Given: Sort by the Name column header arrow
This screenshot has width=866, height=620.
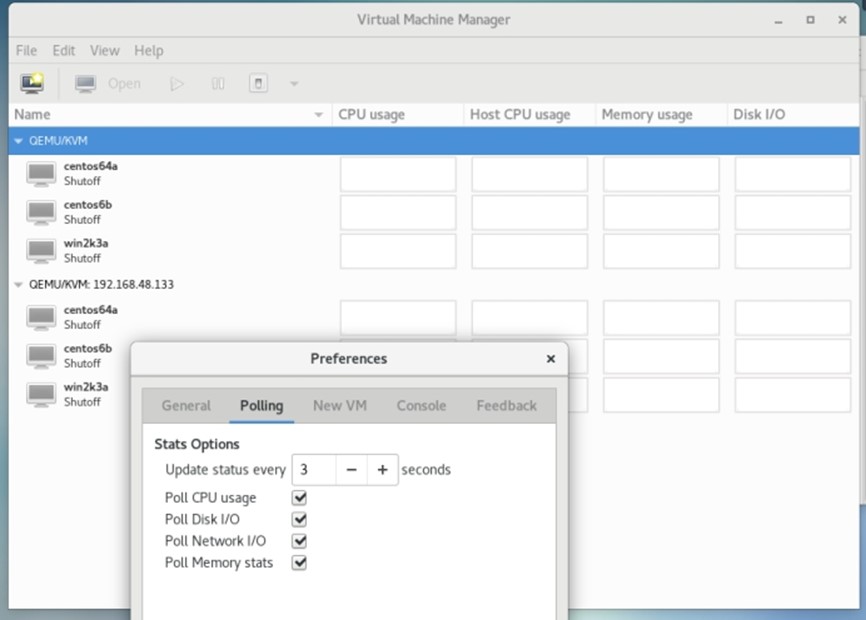Looking at the screenshot, I should (319, 115).
